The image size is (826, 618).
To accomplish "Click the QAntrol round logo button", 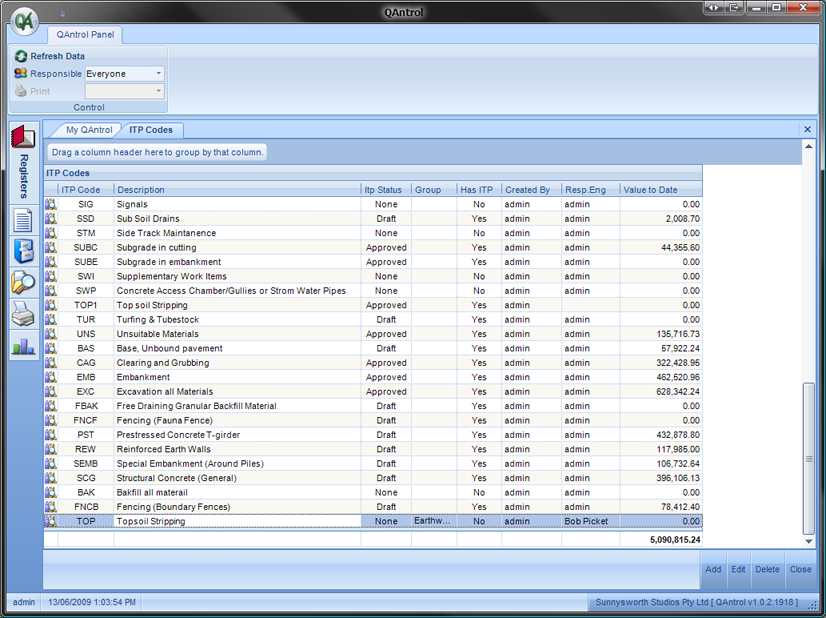I will point(24,21).
